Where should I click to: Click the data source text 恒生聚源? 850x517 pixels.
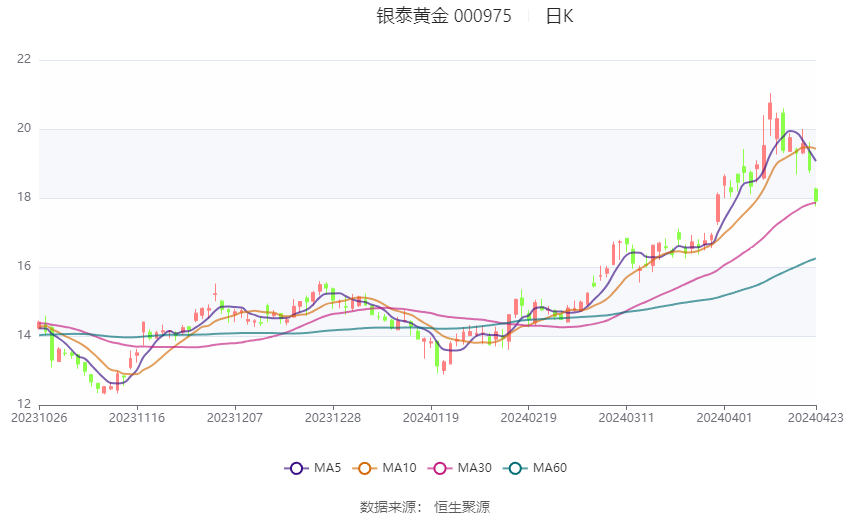[x=462, y=507]
